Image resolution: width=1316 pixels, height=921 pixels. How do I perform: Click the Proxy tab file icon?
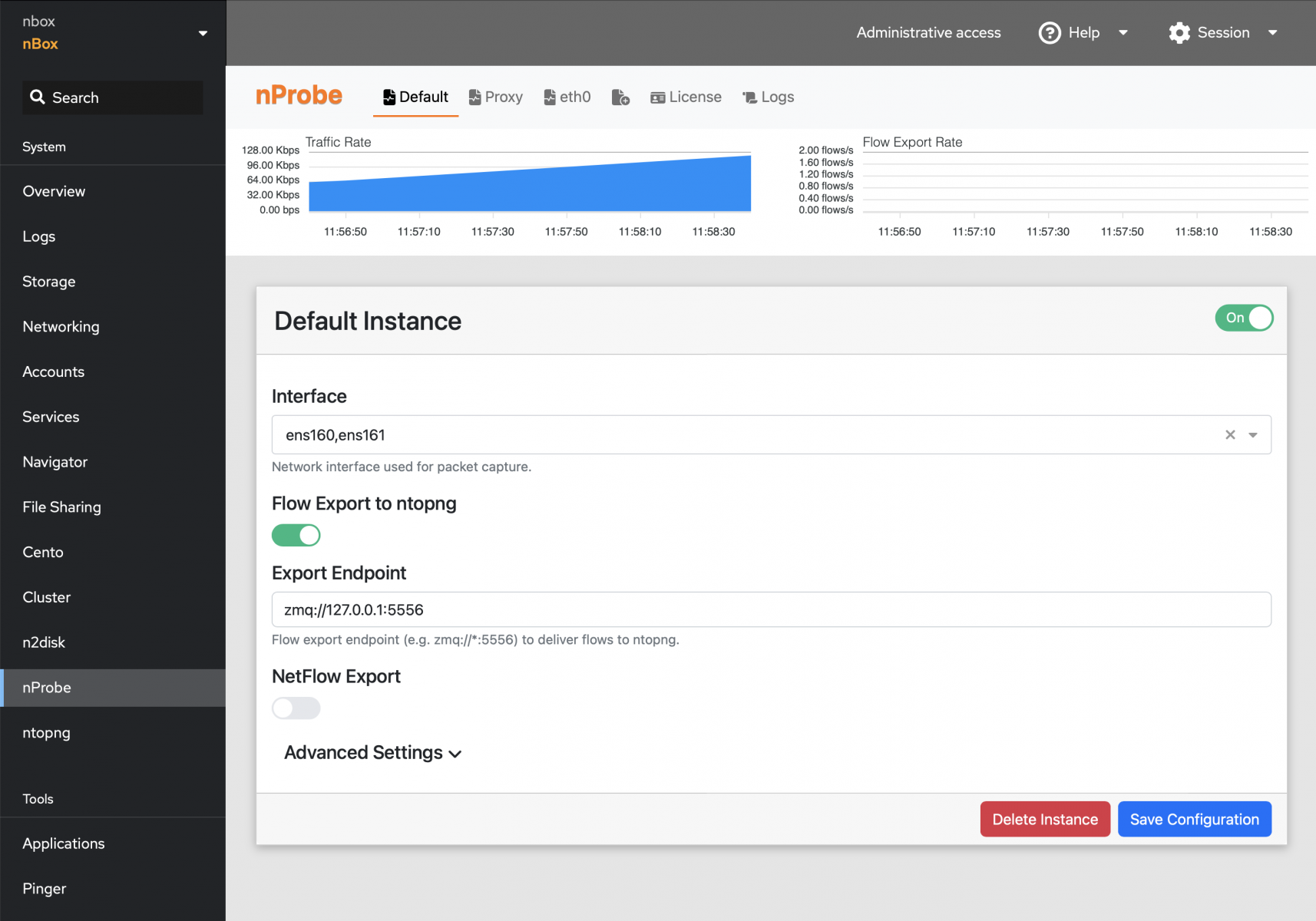click(x=474, y=97)
